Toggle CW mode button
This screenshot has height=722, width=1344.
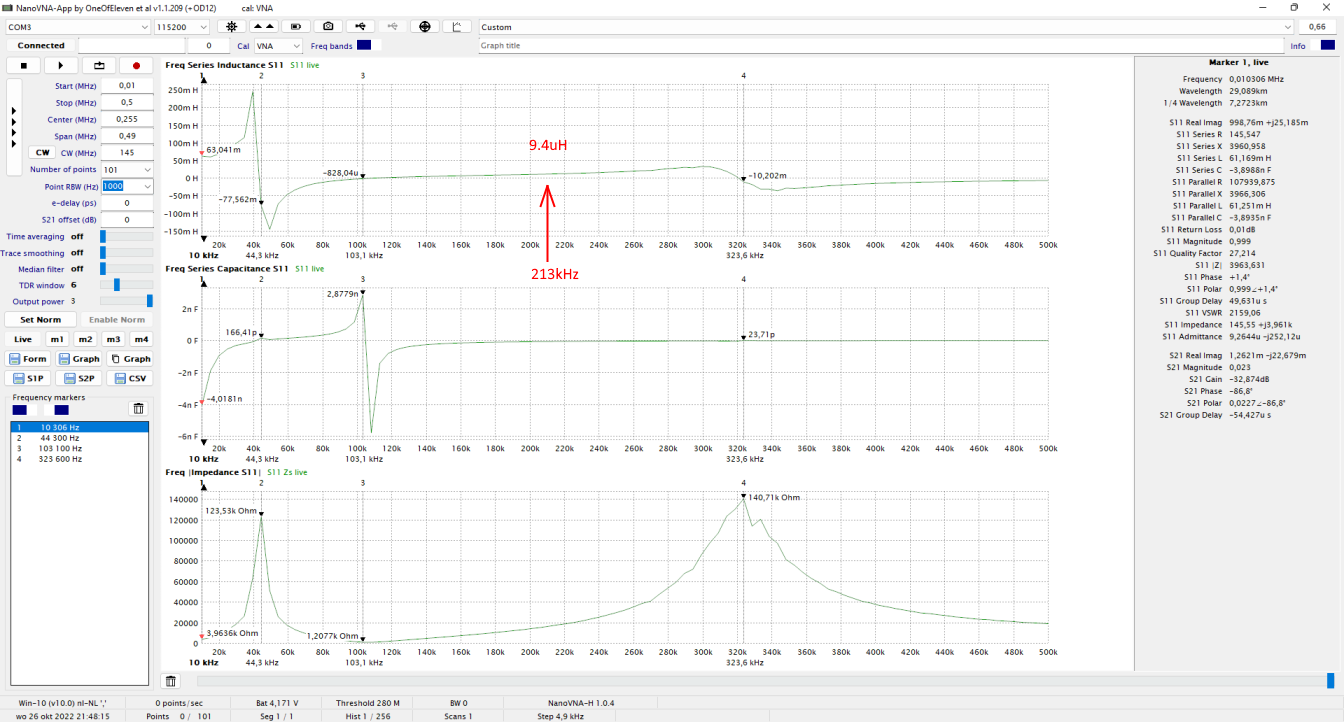pos(41,153)
